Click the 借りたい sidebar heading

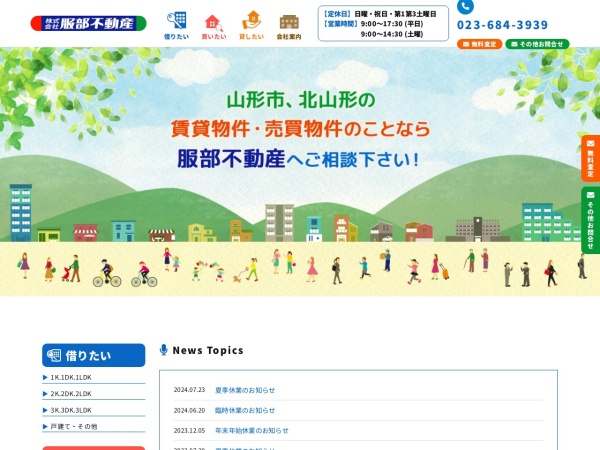(x=94, y=355)
